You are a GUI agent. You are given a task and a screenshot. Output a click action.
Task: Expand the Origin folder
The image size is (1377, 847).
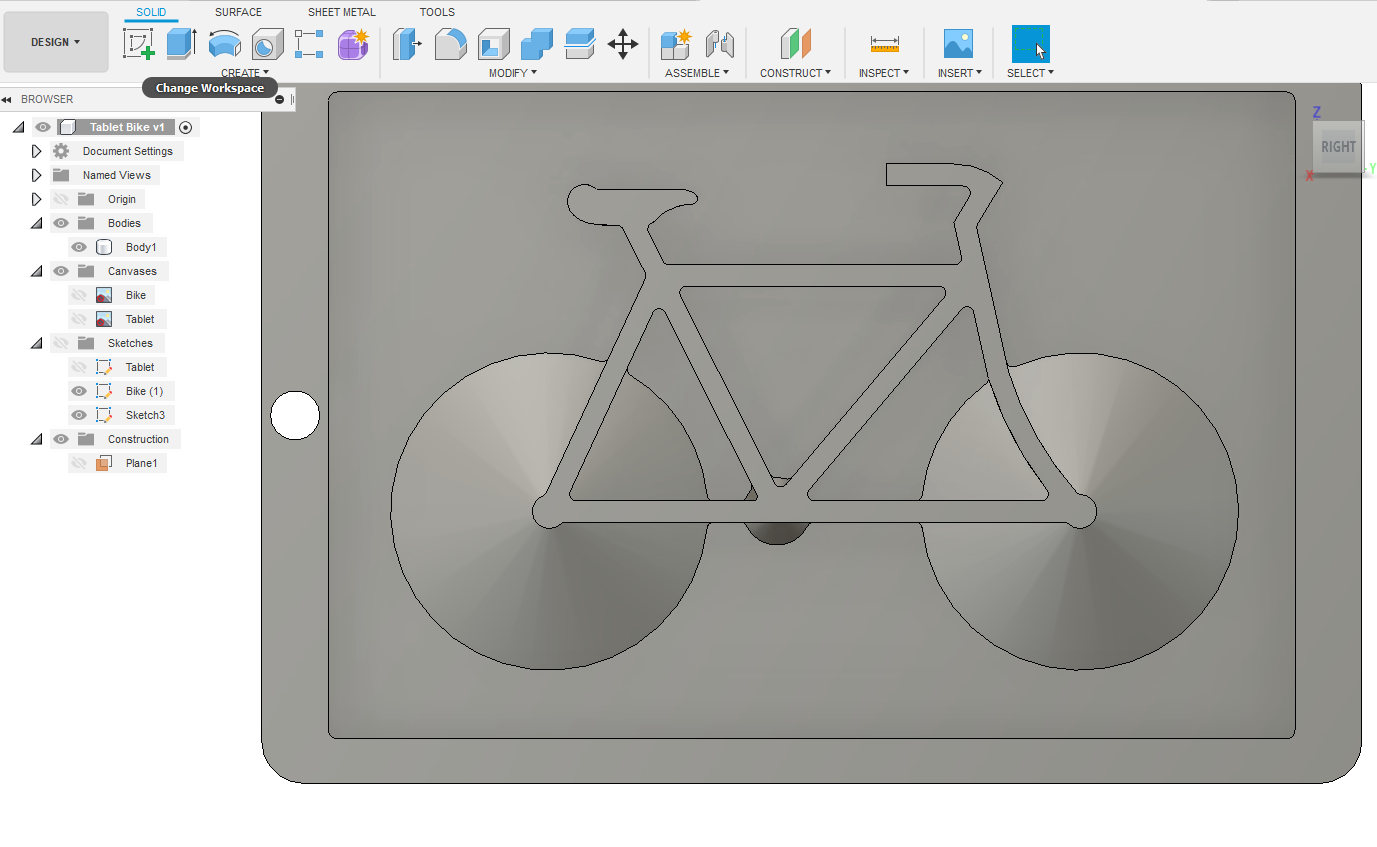(37, 199)
